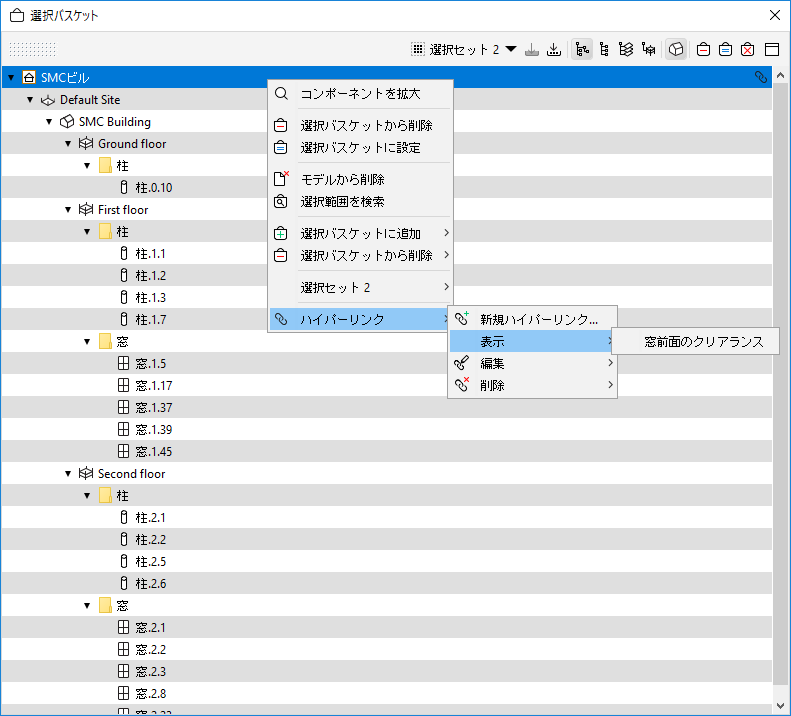Switch to the flat hierarchy tree view icon
Image resolution: width=791 pixels, height=716 pixels.
(604, 49)
